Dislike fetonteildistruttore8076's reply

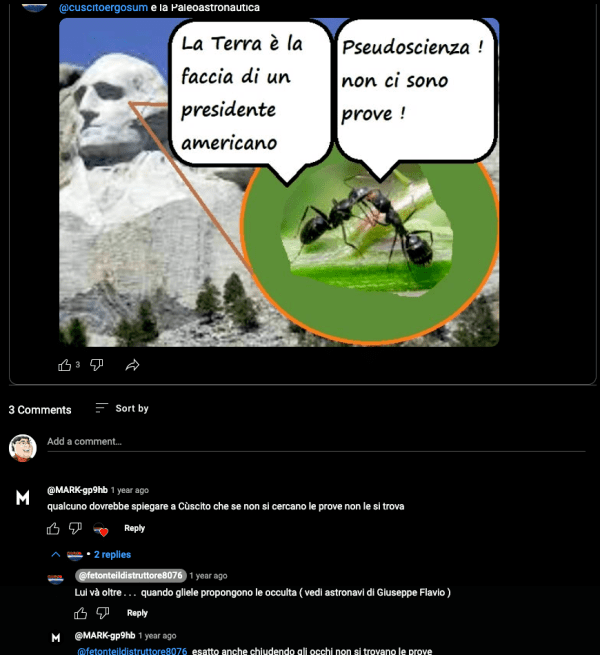coord(103,613)
